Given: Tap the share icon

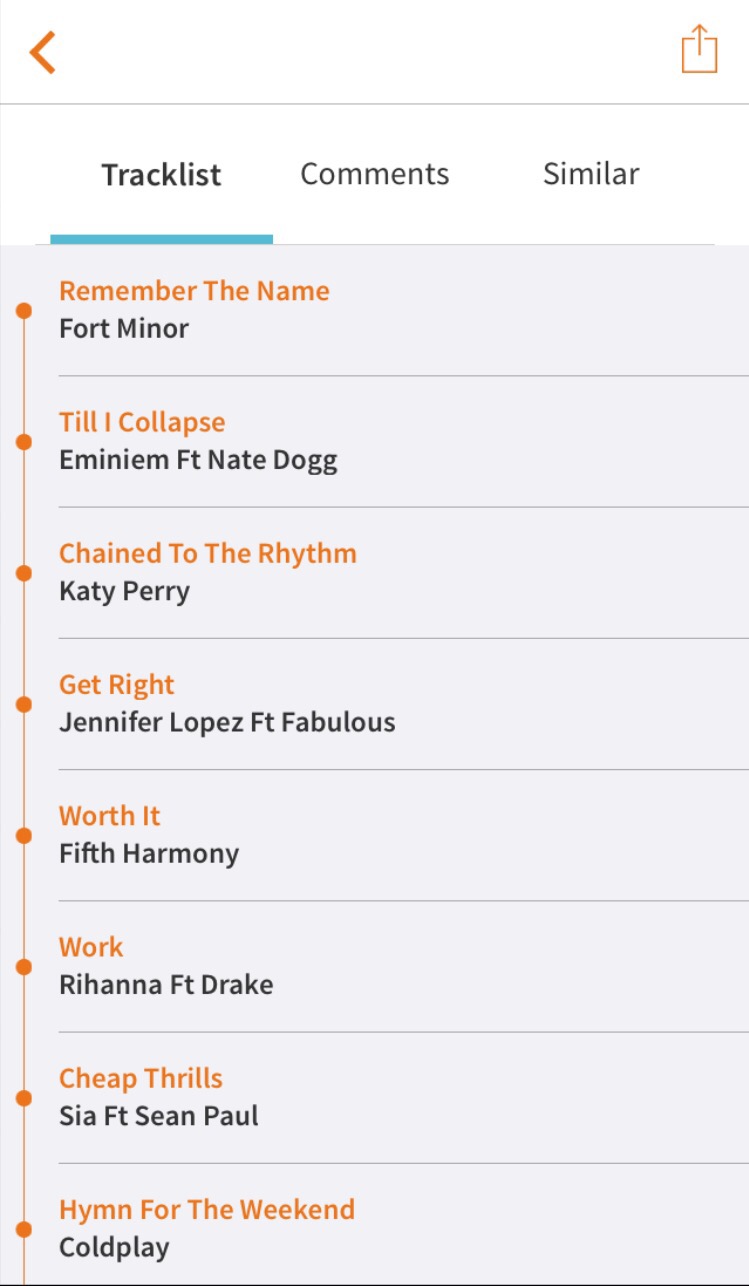Looking at the screenshot, I should click(x=699, y=49).
